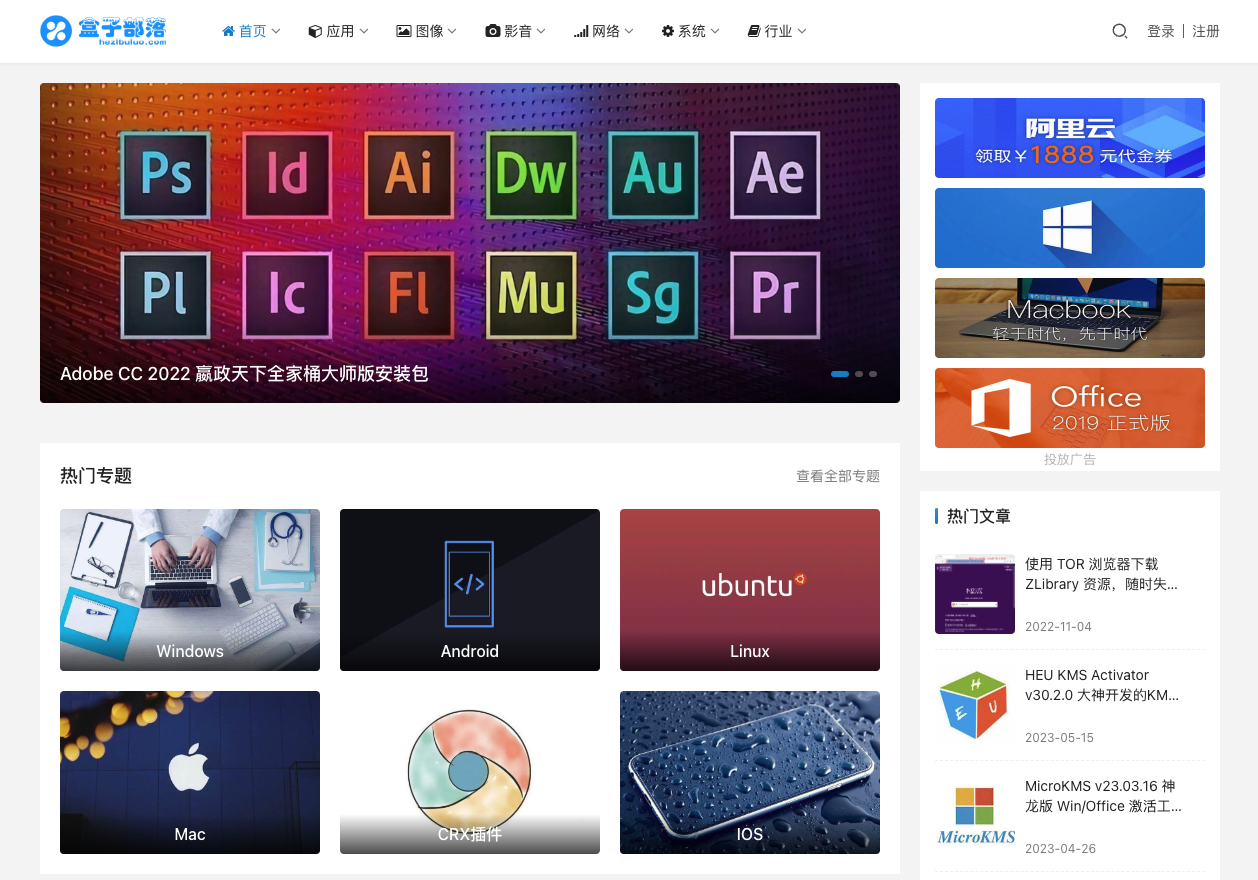Click the MicroKMS logo thumbnail
The width and height of the screenshot is (1258, 880).
975,816
